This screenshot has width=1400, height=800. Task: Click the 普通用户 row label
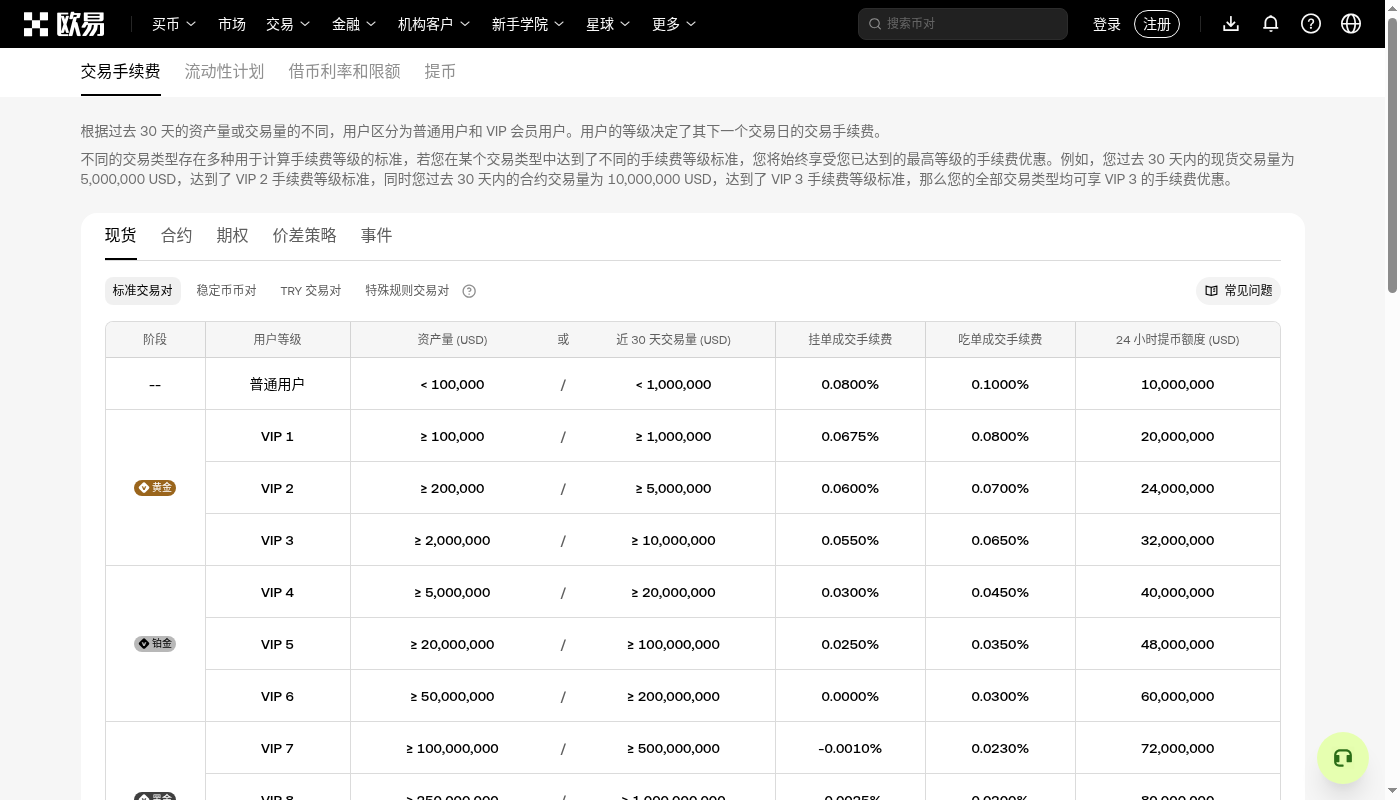(x=277, y=385)
